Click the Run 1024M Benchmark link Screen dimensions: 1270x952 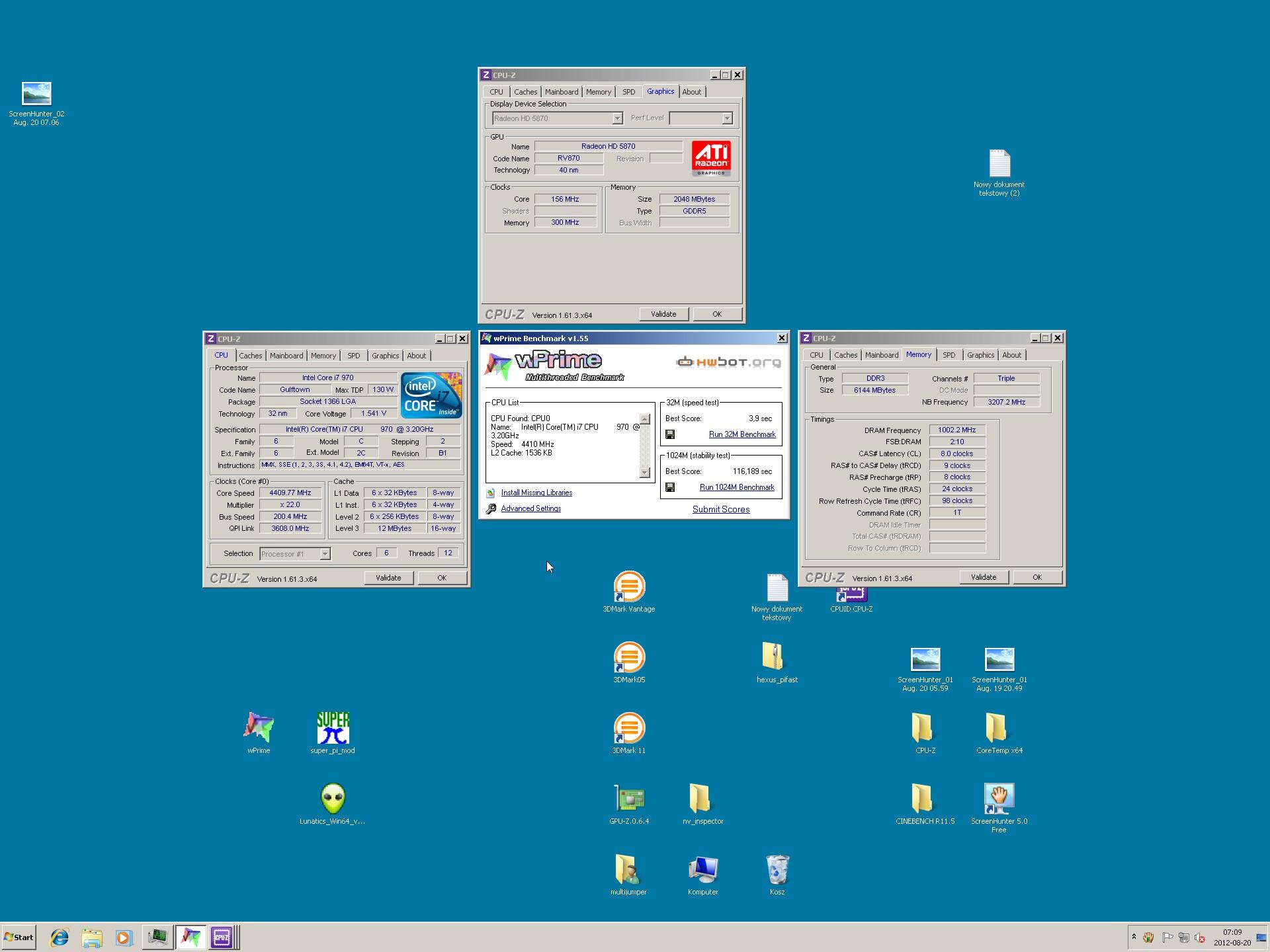(x=737, y=487)
